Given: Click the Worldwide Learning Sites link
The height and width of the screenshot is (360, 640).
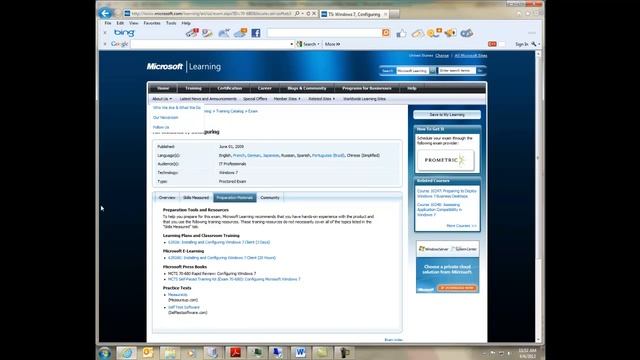Looking at the screenshot, I should (x=364, y=99).
